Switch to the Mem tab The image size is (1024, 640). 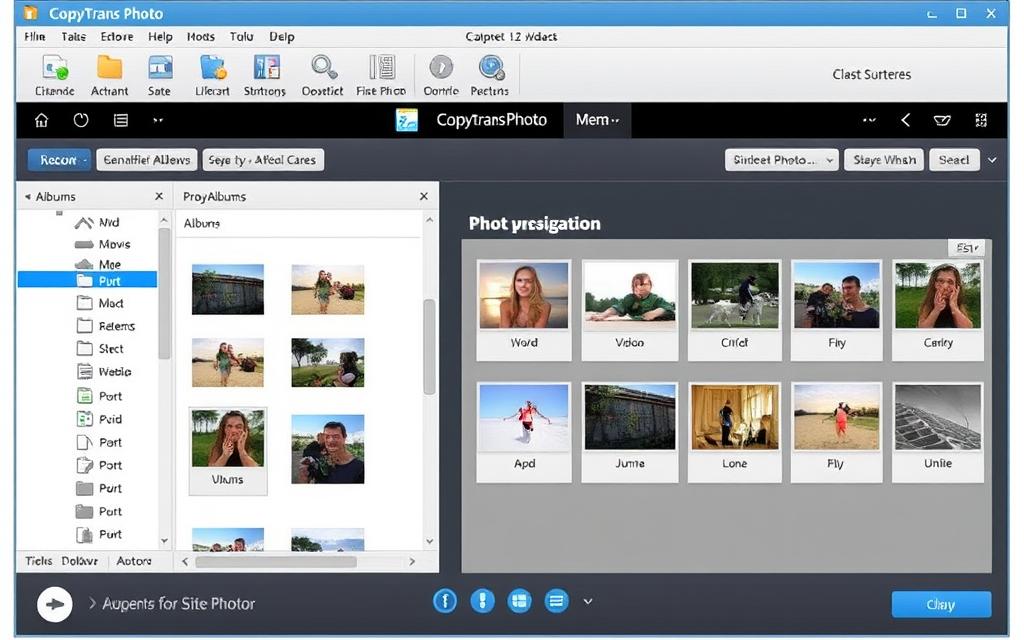[596, 120]
